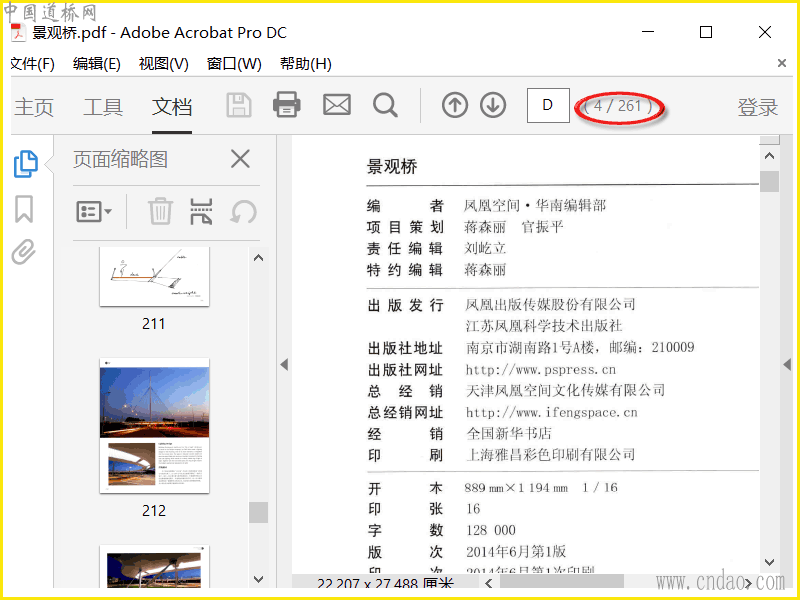Viewport: 800px width, 600px height.
Task: Open the 视图(V) menu
Action: [x=163, y=64]
